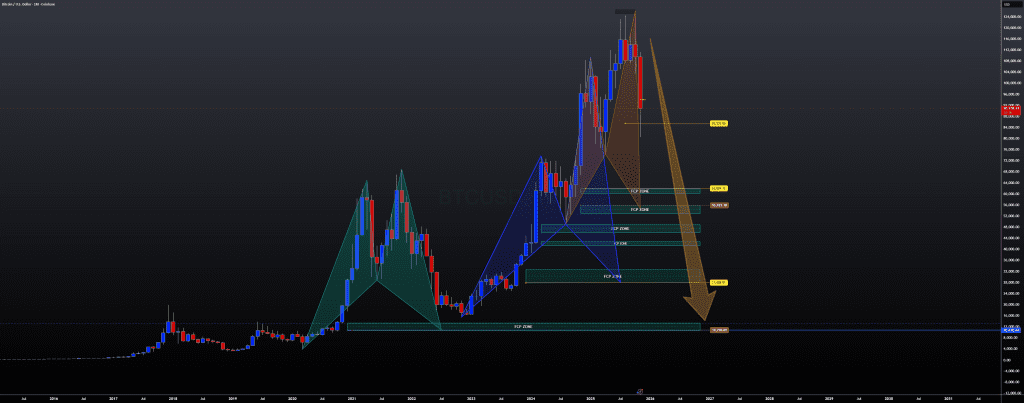Viewport: 1024px width, 403px height.
Task: Click yellow price label beside the top FCP ZONE
Action: (x=717, y=189)
